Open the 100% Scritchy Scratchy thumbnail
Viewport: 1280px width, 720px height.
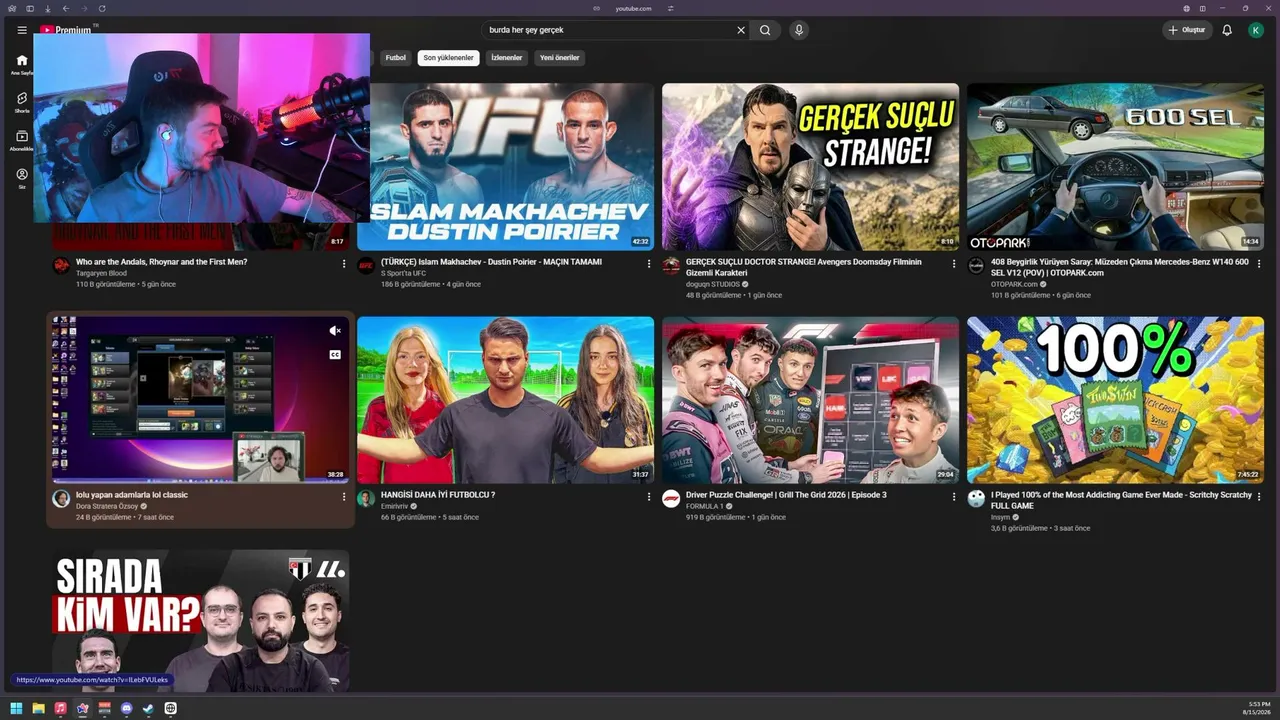1115,400
